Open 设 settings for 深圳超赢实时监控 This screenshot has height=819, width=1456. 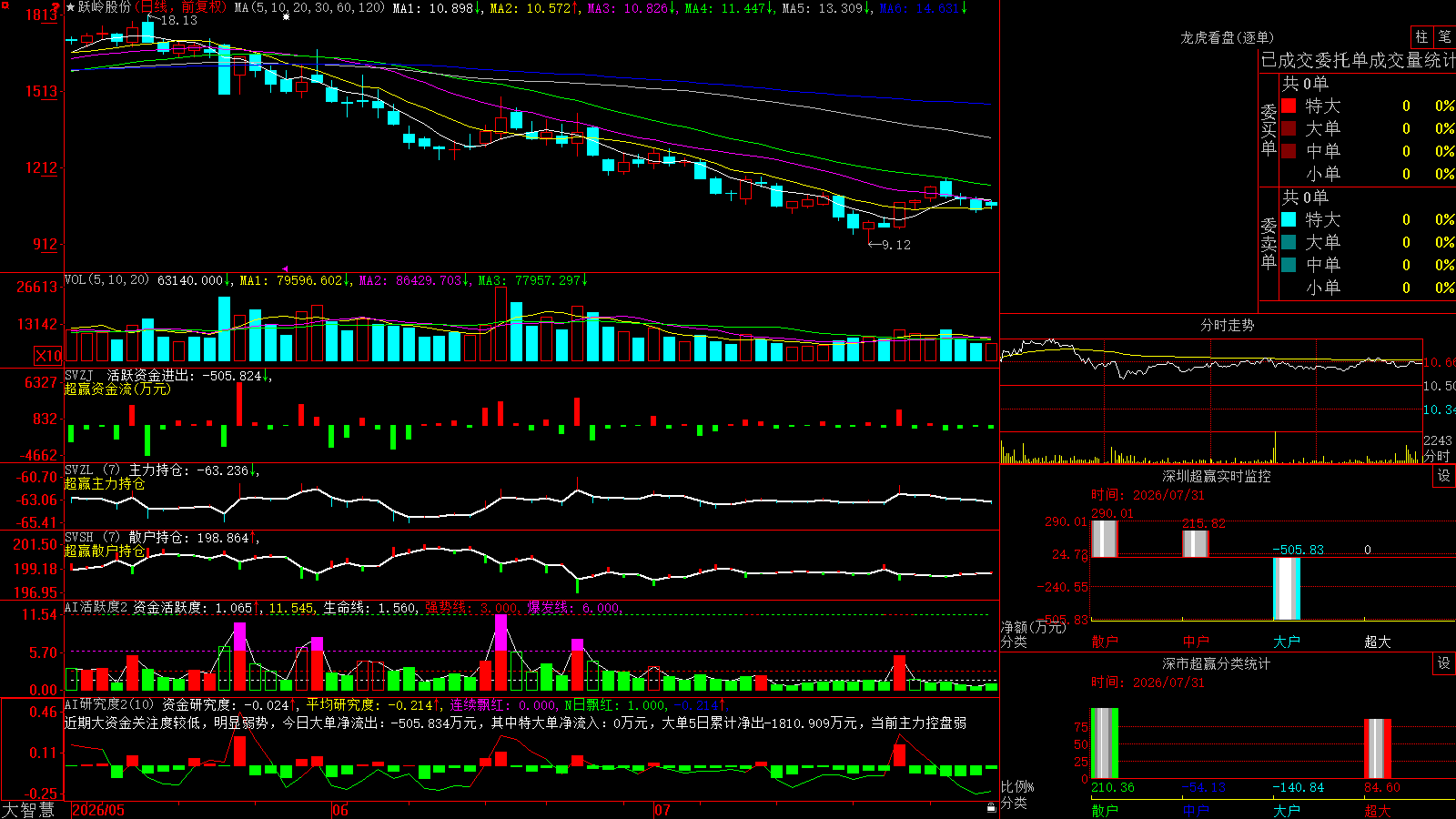tap(1444, 476)
